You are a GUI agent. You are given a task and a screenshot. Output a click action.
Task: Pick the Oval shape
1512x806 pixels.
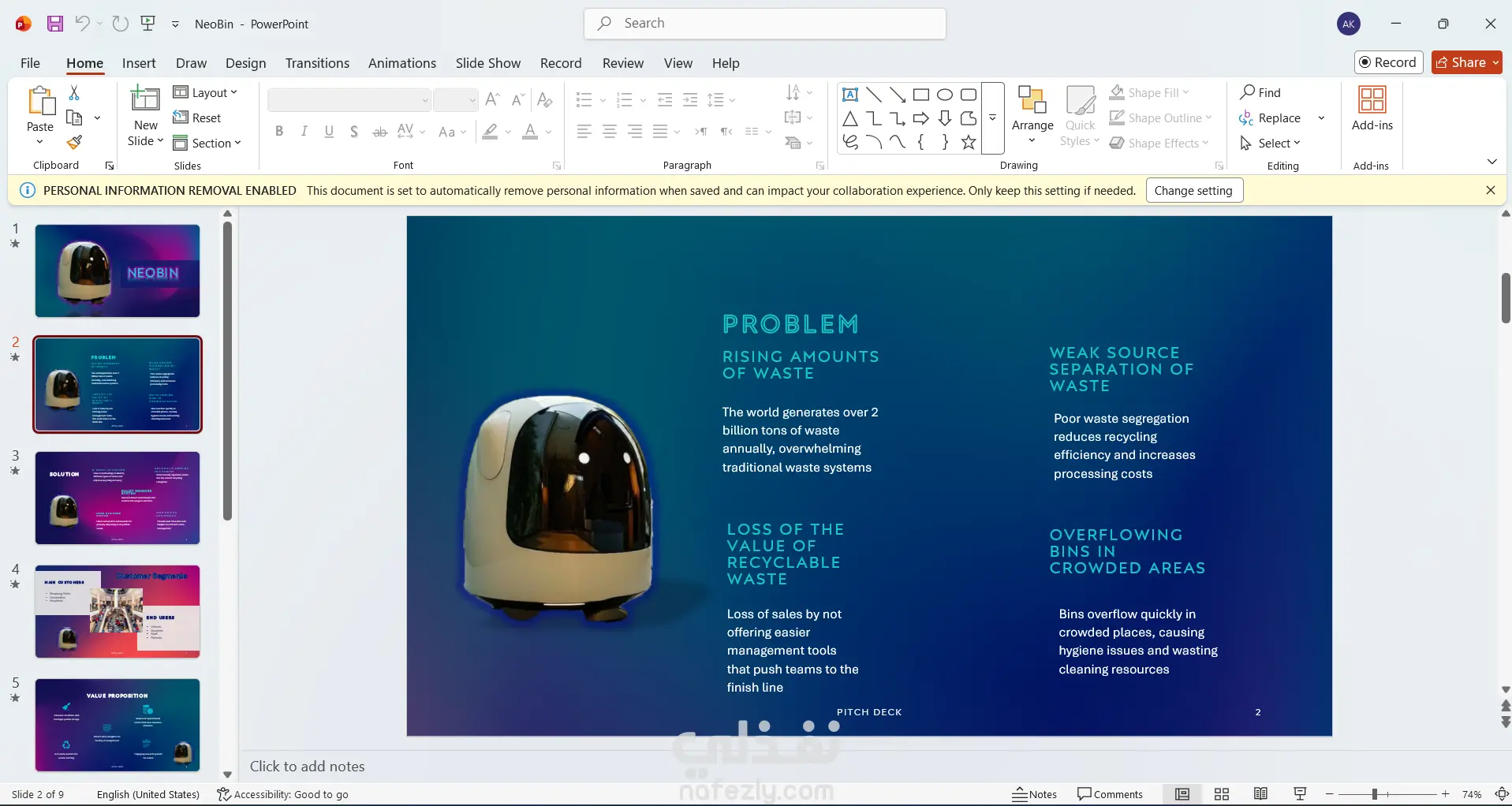[x=945, y=95]
